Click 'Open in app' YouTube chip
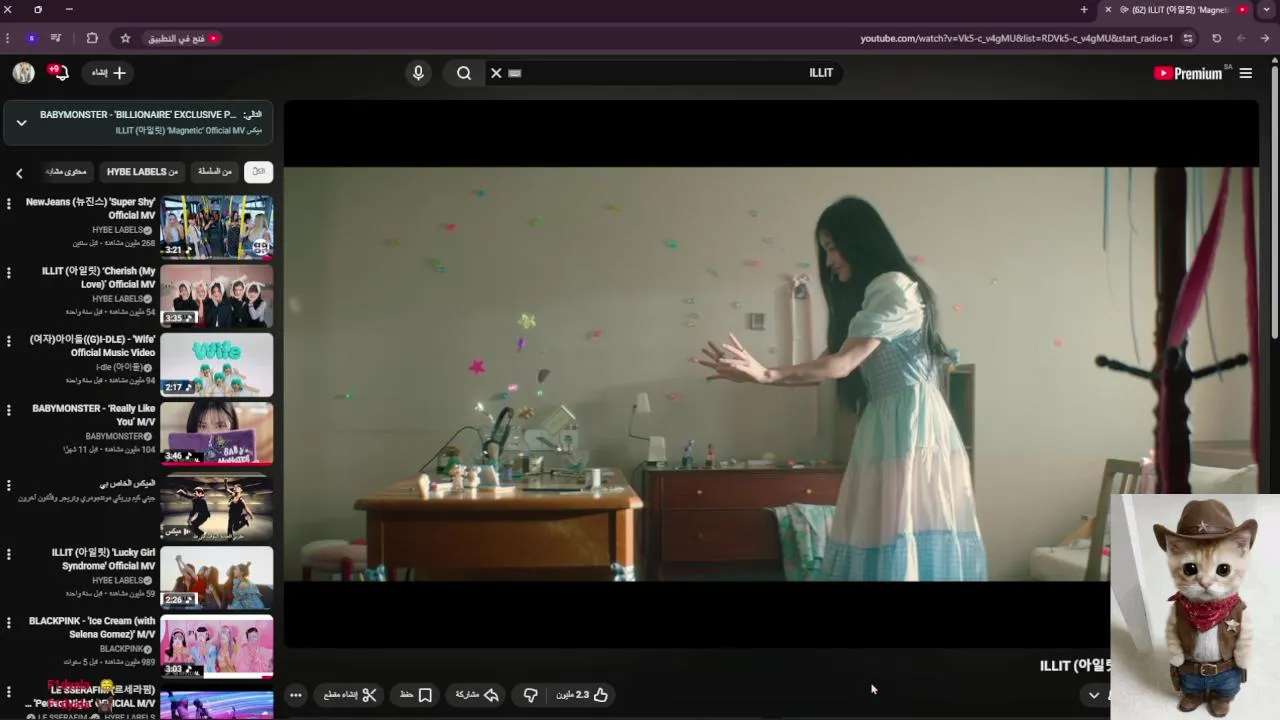 [x=183, y=38]
